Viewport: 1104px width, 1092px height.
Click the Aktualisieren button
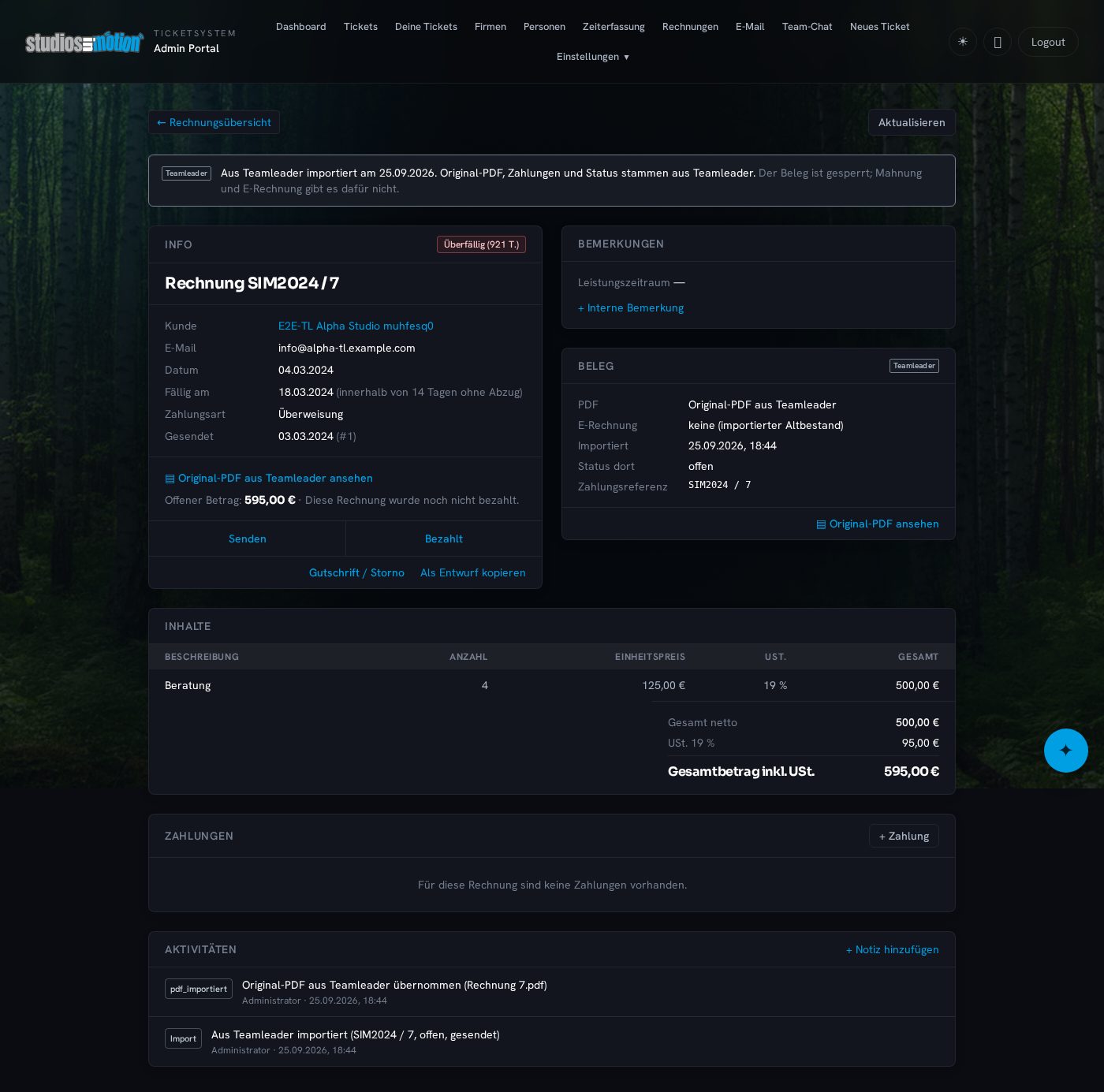[x=912, y=122]
